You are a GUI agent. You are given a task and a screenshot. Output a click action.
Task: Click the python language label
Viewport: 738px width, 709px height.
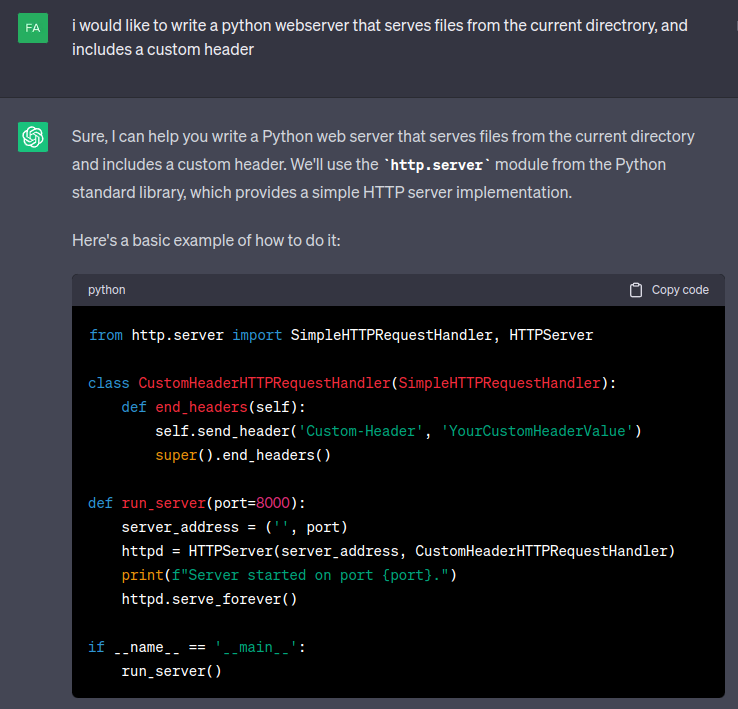[x=107, y=290]
